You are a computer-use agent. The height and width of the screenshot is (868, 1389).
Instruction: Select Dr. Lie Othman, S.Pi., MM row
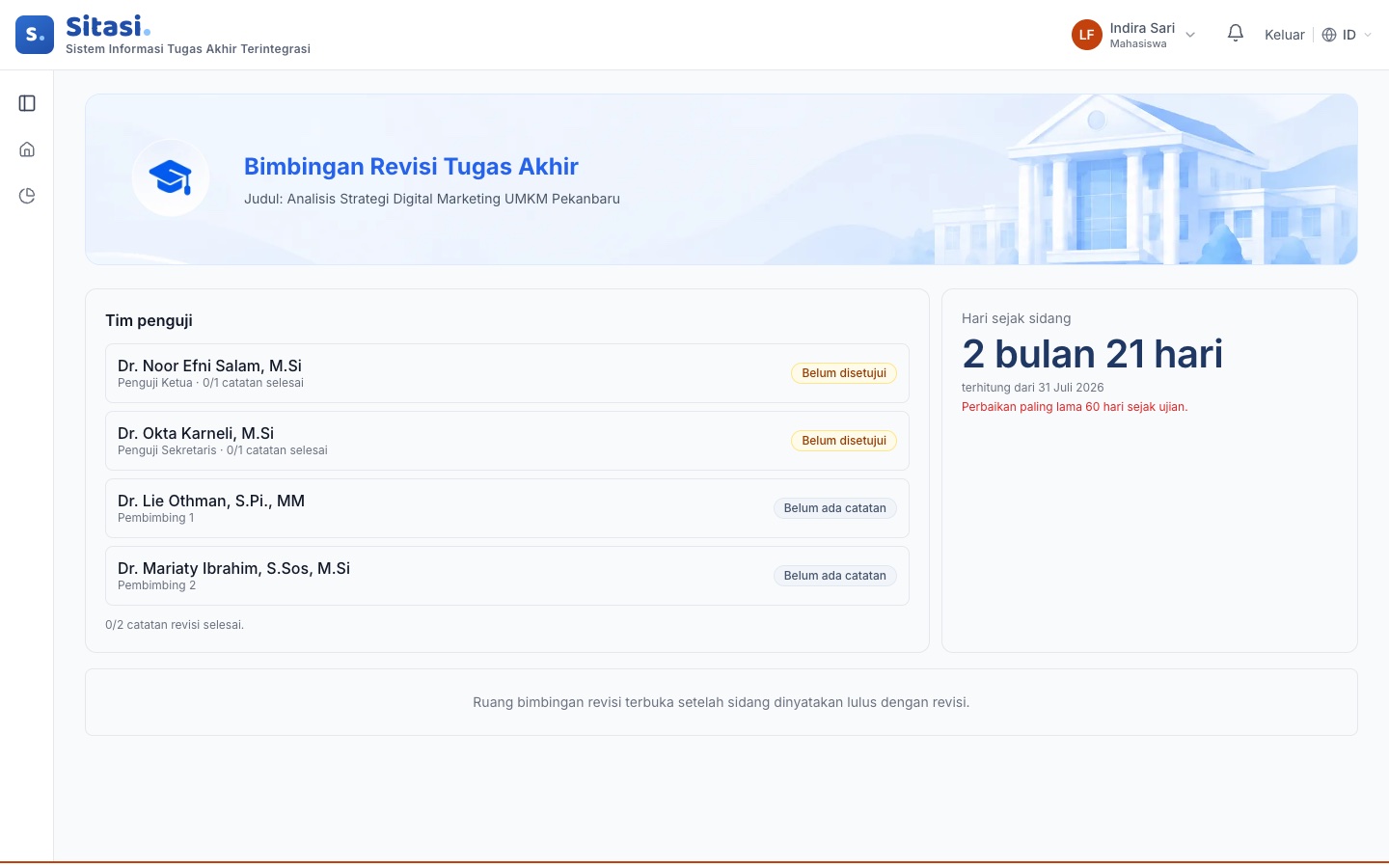(x=507, y=508)
